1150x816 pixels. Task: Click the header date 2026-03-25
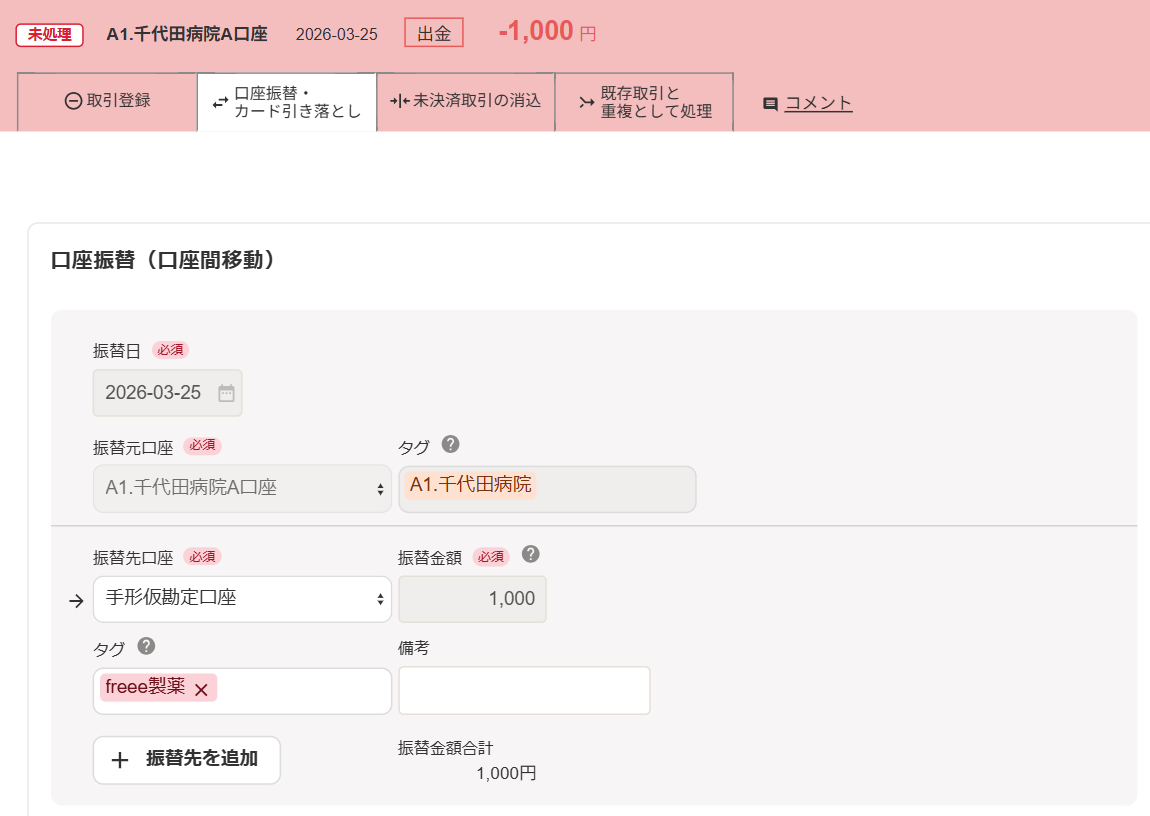[x=337, y=34]
